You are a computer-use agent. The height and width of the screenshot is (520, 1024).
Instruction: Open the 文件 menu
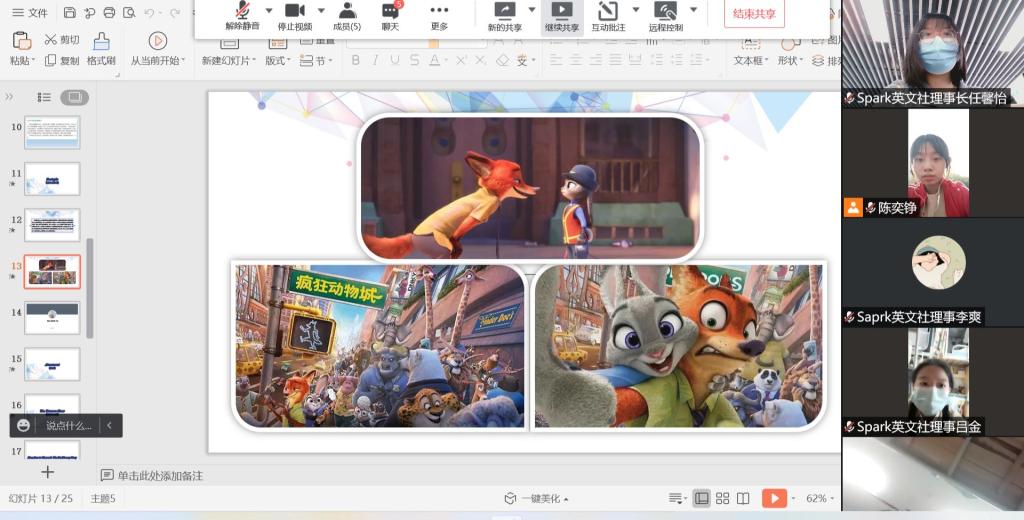[30, 13]
